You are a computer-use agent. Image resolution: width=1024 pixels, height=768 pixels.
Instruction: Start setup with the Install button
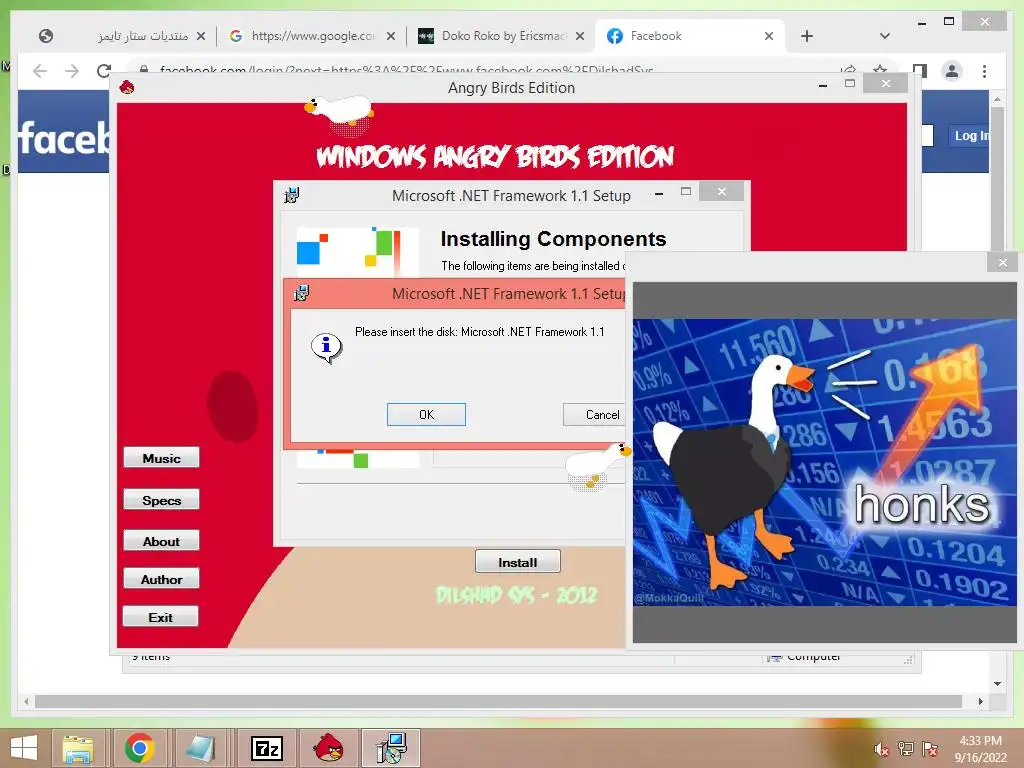click(x=517, y=562)
